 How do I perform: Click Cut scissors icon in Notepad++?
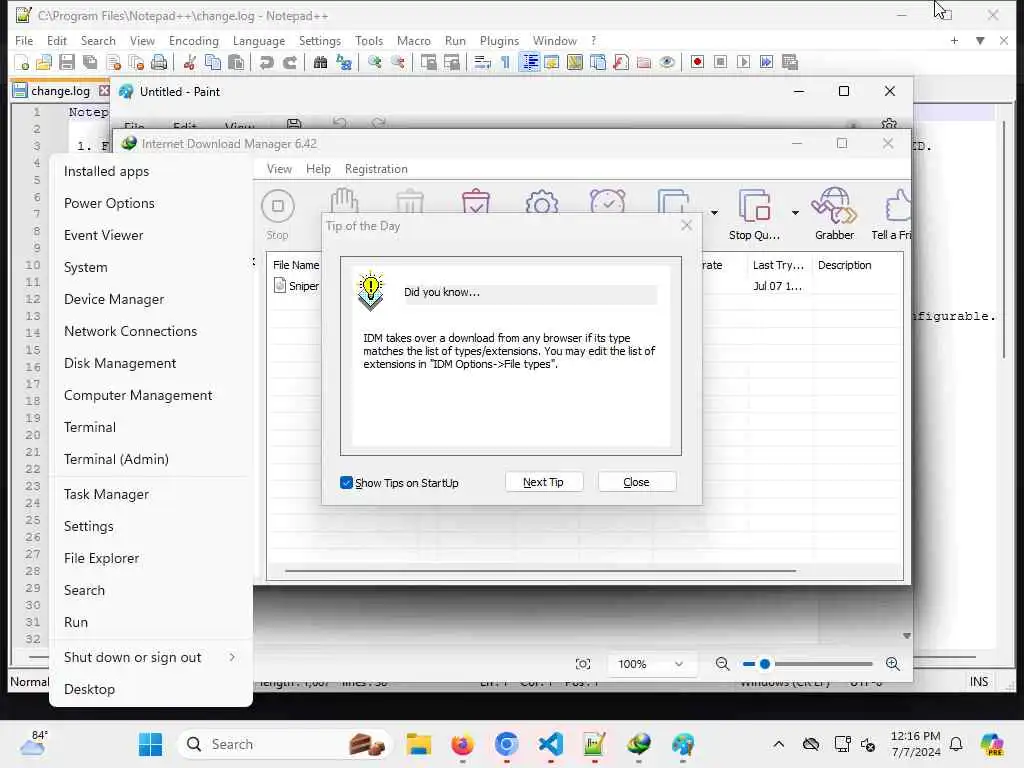(x=189, y=63)
